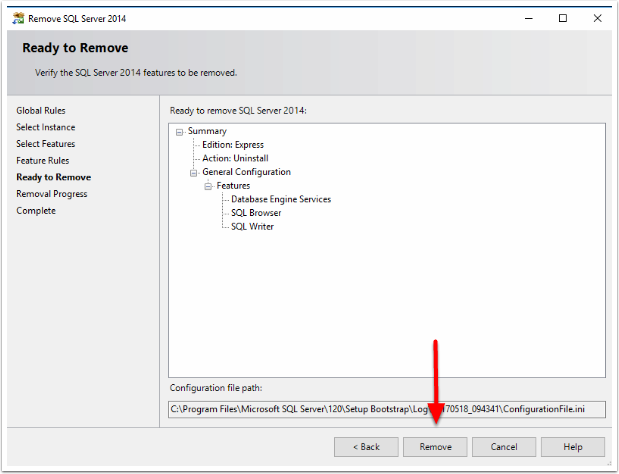Click Complete step in sidebar
Screen dimensions: 619x474
[36, 211]
